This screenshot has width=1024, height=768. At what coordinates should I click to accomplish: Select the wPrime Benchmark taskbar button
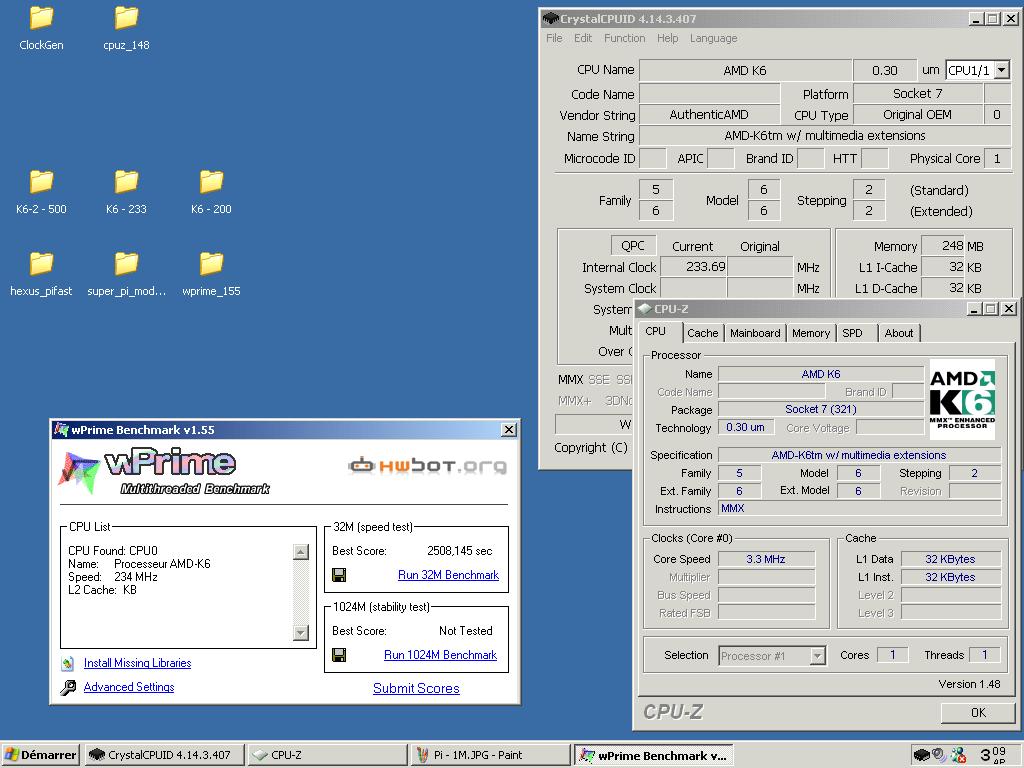[x=653, y=755]
